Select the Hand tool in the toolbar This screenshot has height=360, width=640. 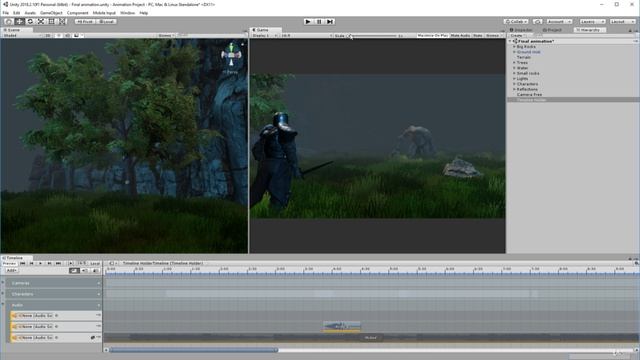pos(9,21)
